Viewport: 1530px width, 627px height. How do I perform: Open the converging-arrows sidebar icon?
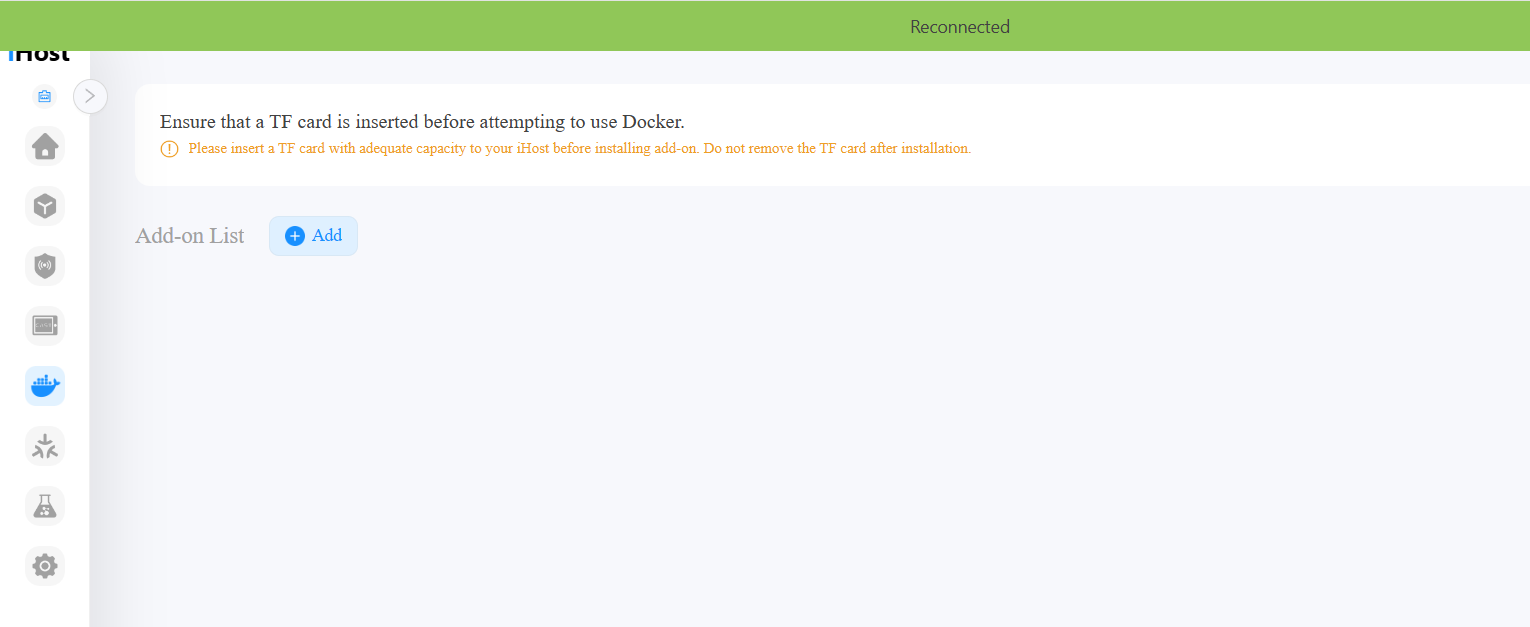click(x=45, y=446)
